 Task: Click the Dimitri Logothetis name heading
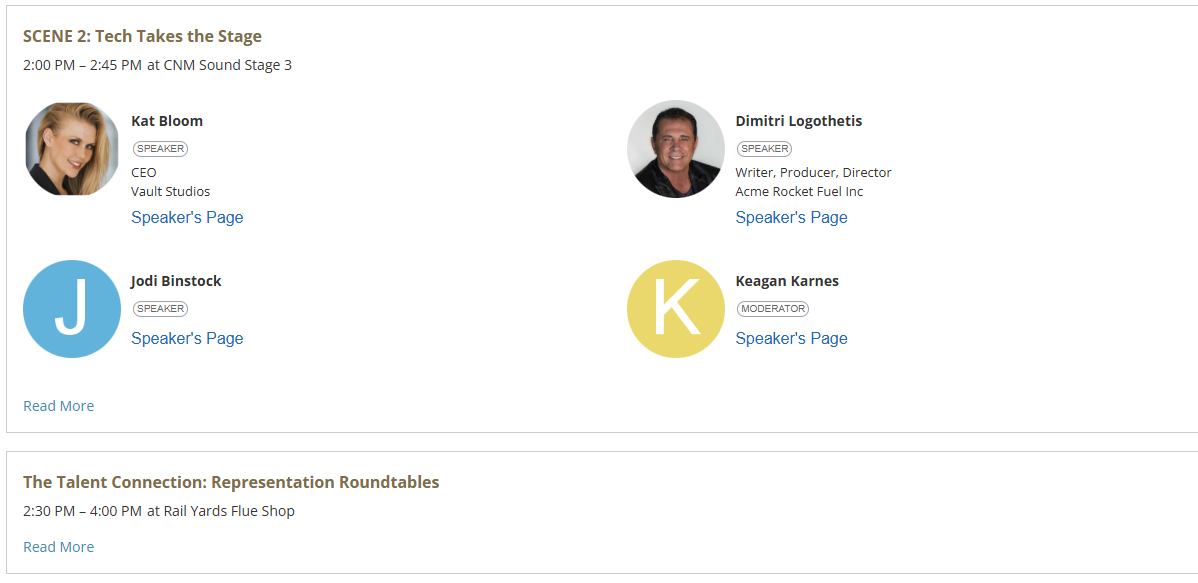click(x=798, y=121)
